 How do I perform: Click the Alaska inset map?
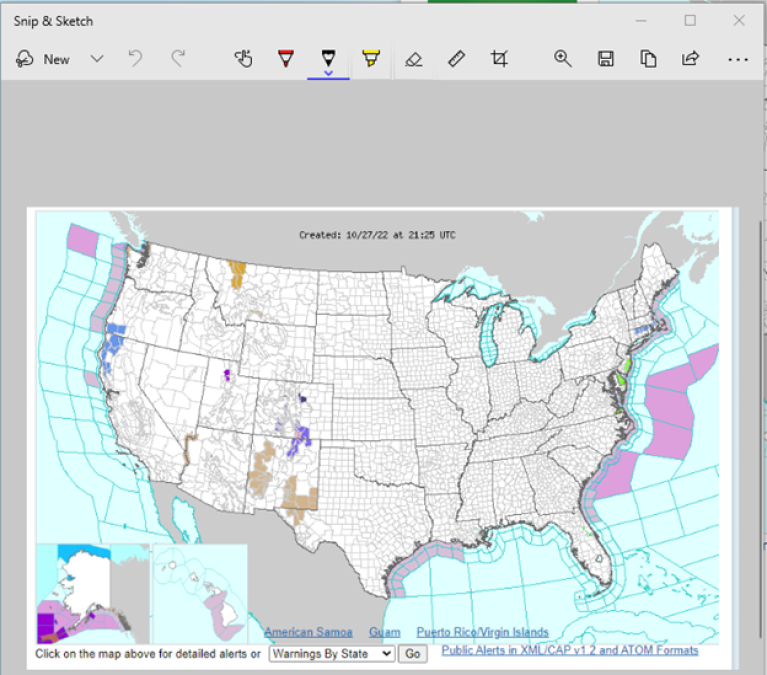coord(93,594)
